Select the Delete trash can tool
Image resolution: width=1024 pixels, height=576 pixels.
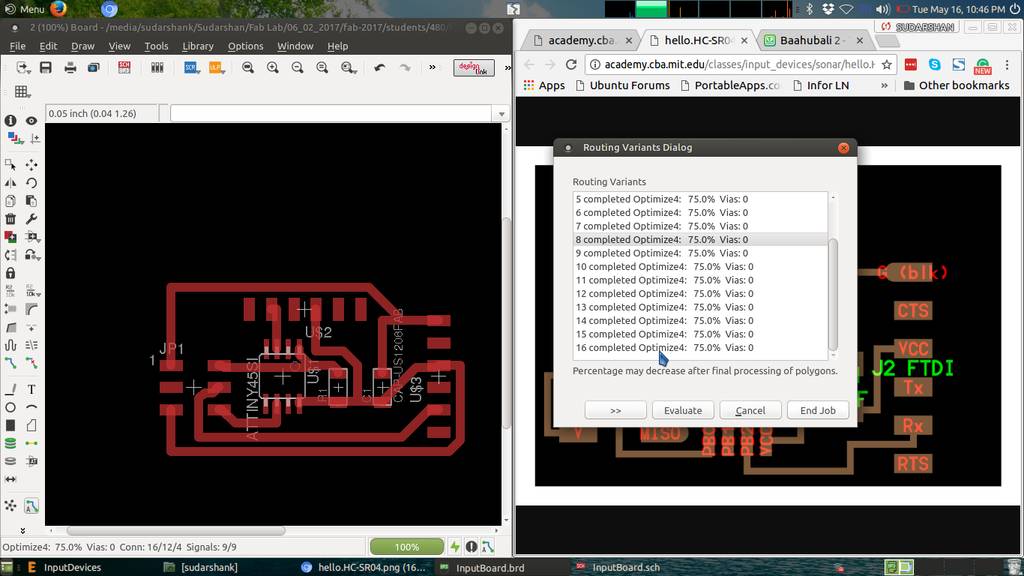pos(10,219)
